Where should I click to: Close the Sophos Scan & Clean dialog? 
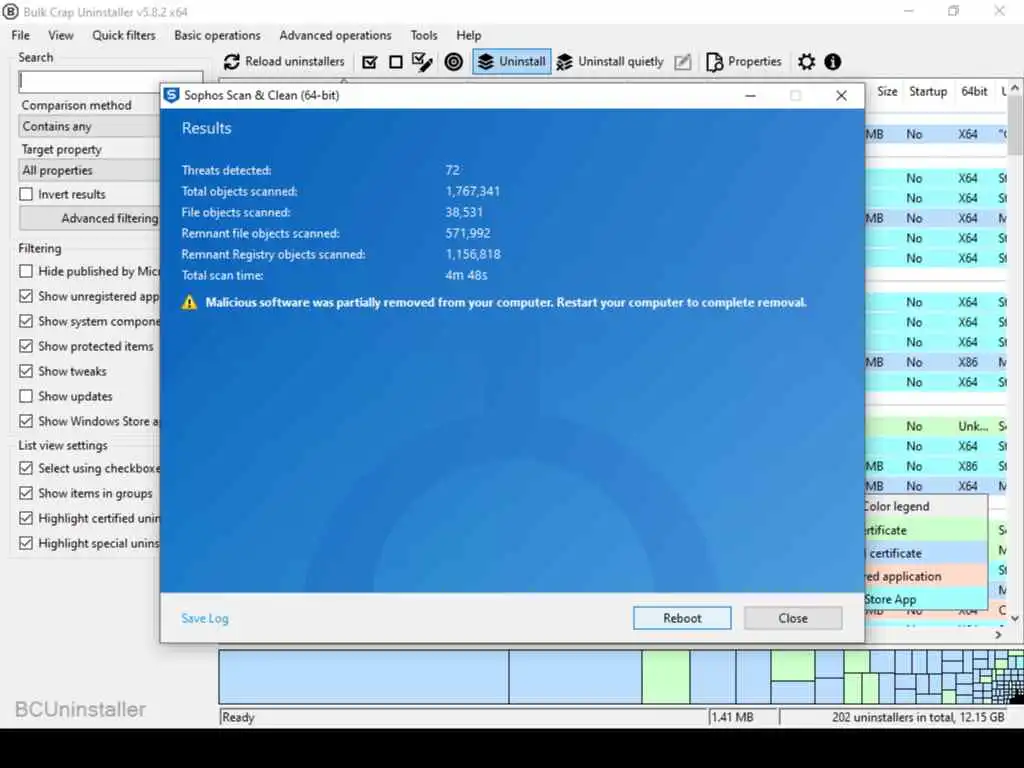841,96
